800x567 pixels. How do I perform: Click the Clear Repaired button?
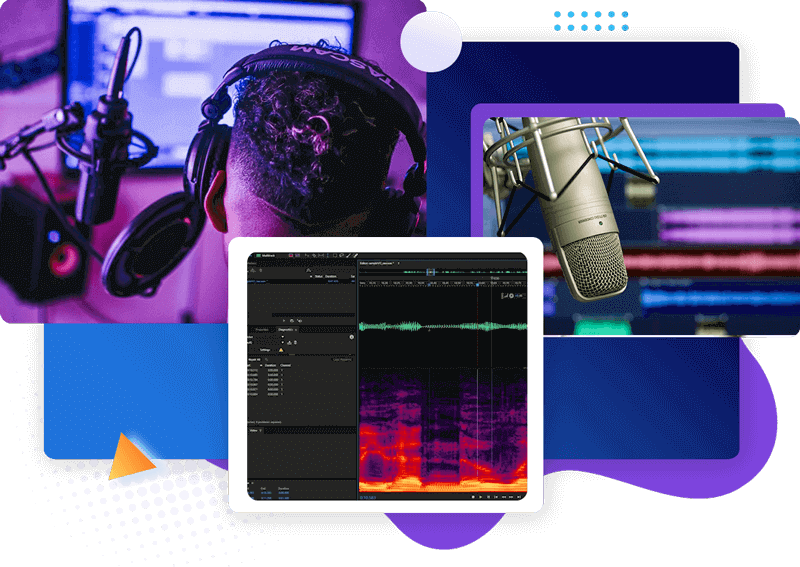coord(342,358)
